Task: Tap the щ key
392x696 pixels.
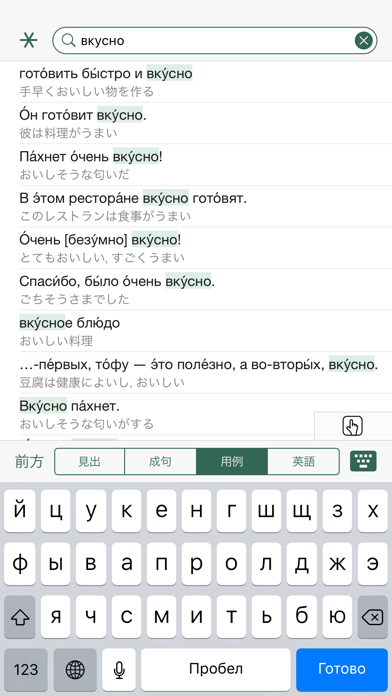Action: click(x=302, y=511)
